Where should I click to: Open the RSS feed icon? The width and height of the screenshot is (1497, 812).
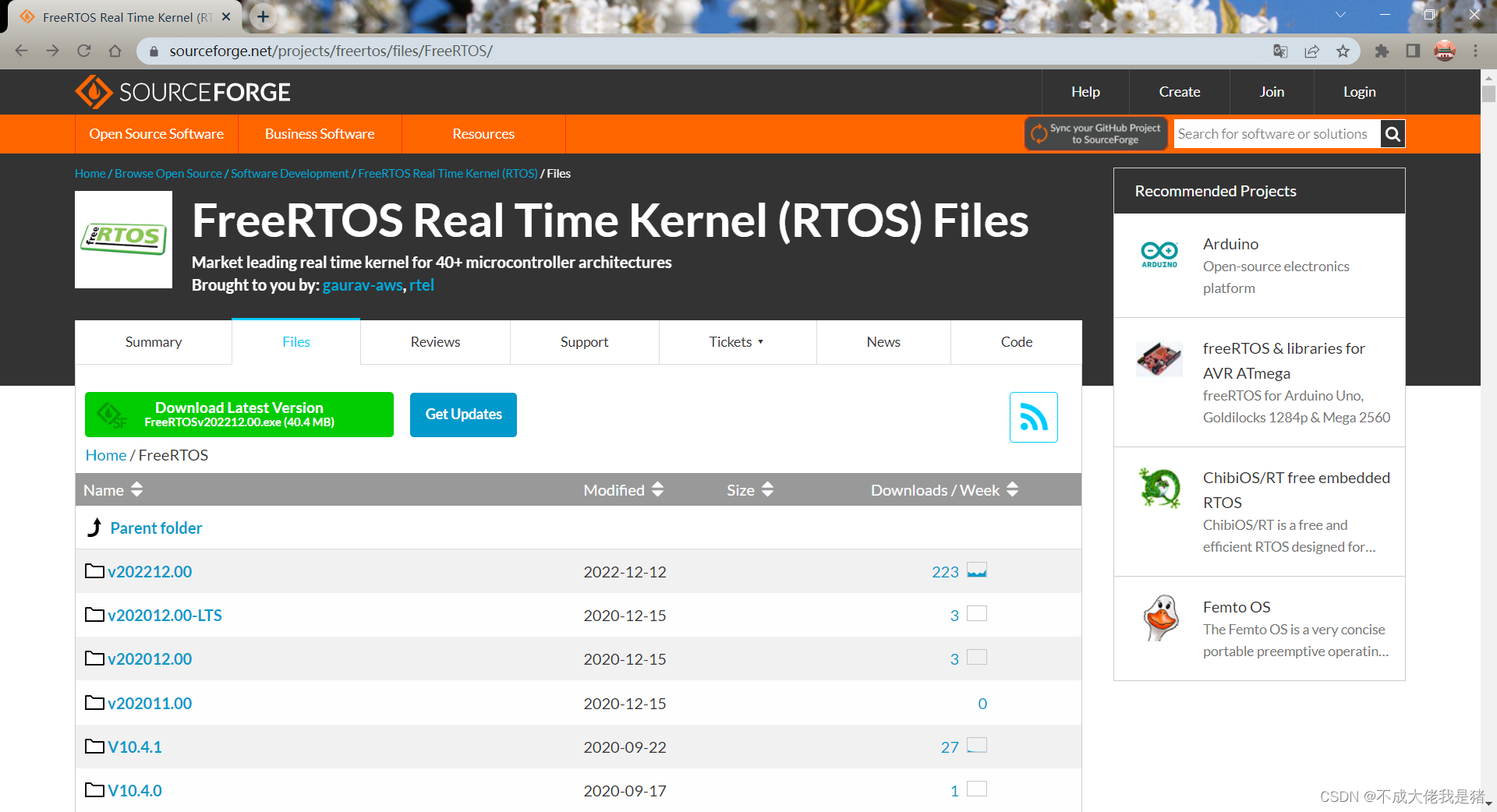[x=1034, y=417]
